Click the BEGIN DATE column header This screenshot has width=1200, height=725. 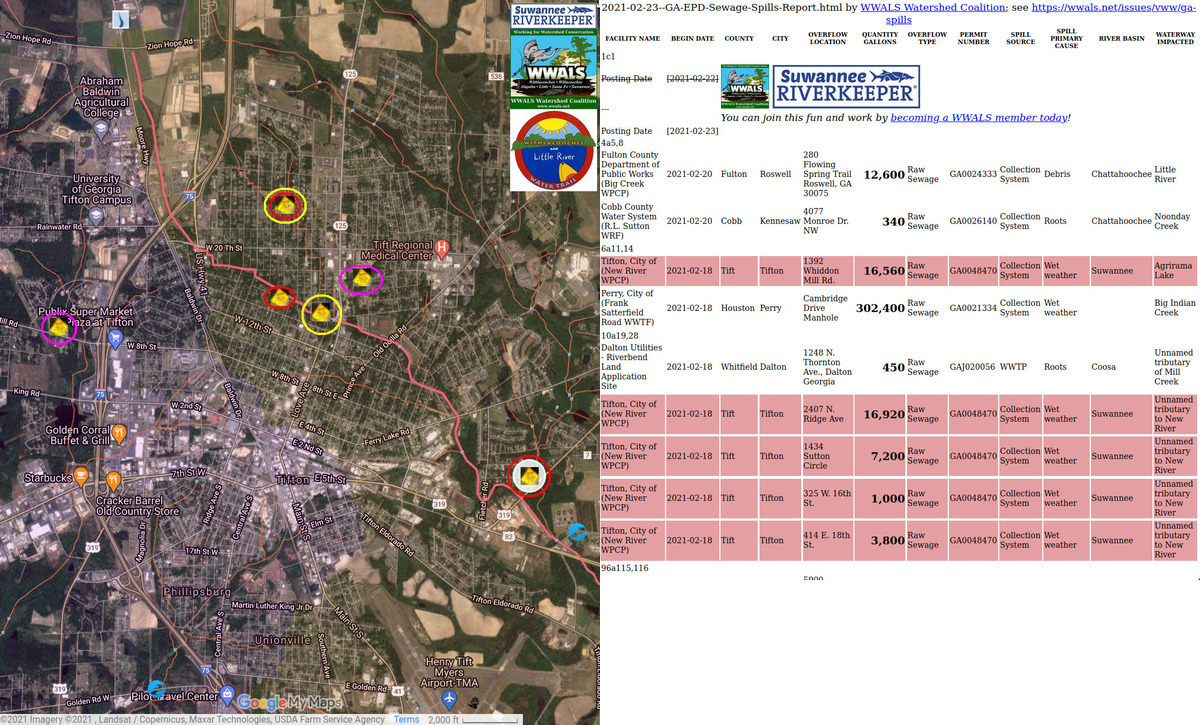(692, 39)
